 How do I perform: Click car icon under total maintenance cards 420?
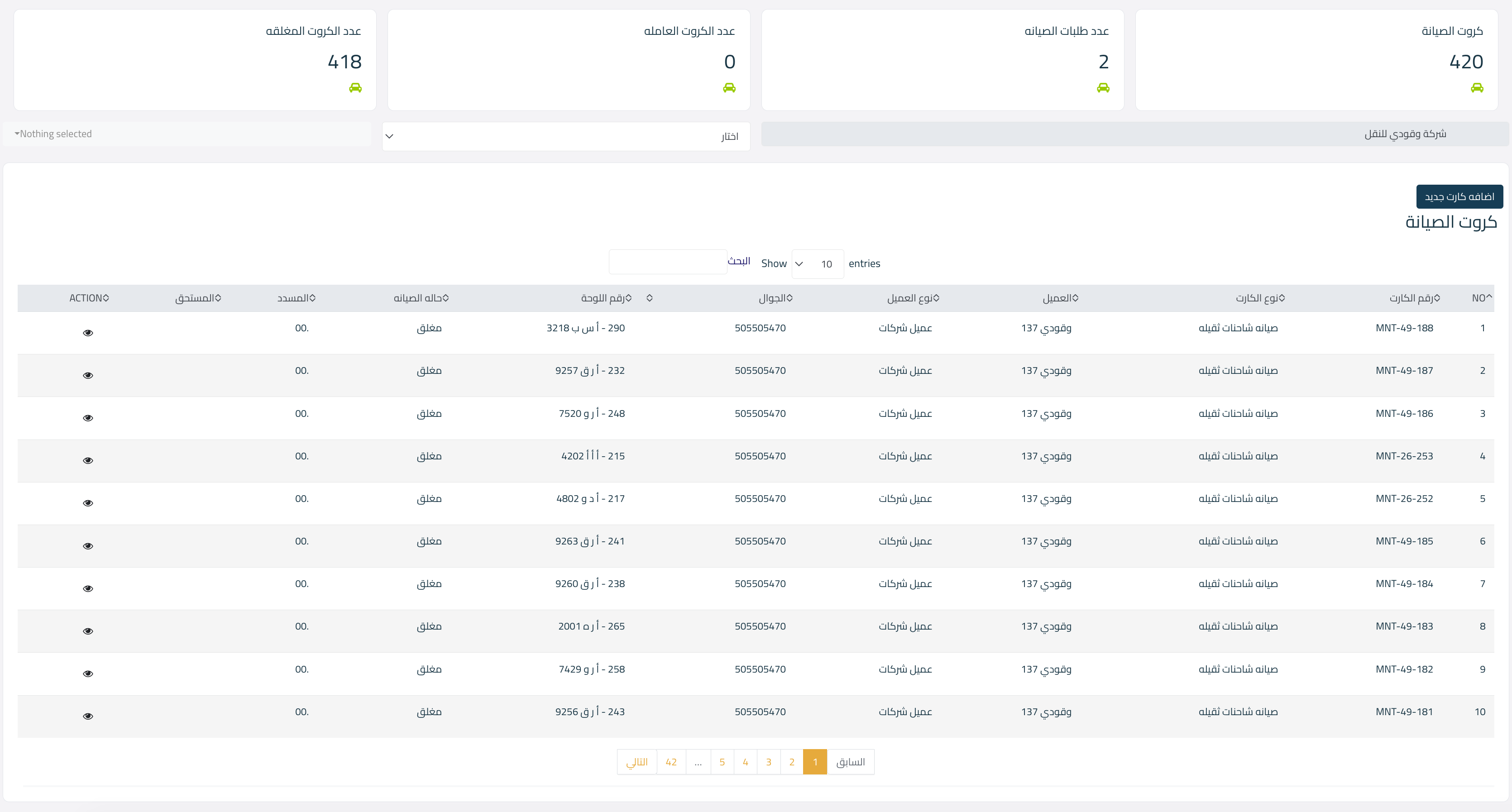[x=1477, y=88]
